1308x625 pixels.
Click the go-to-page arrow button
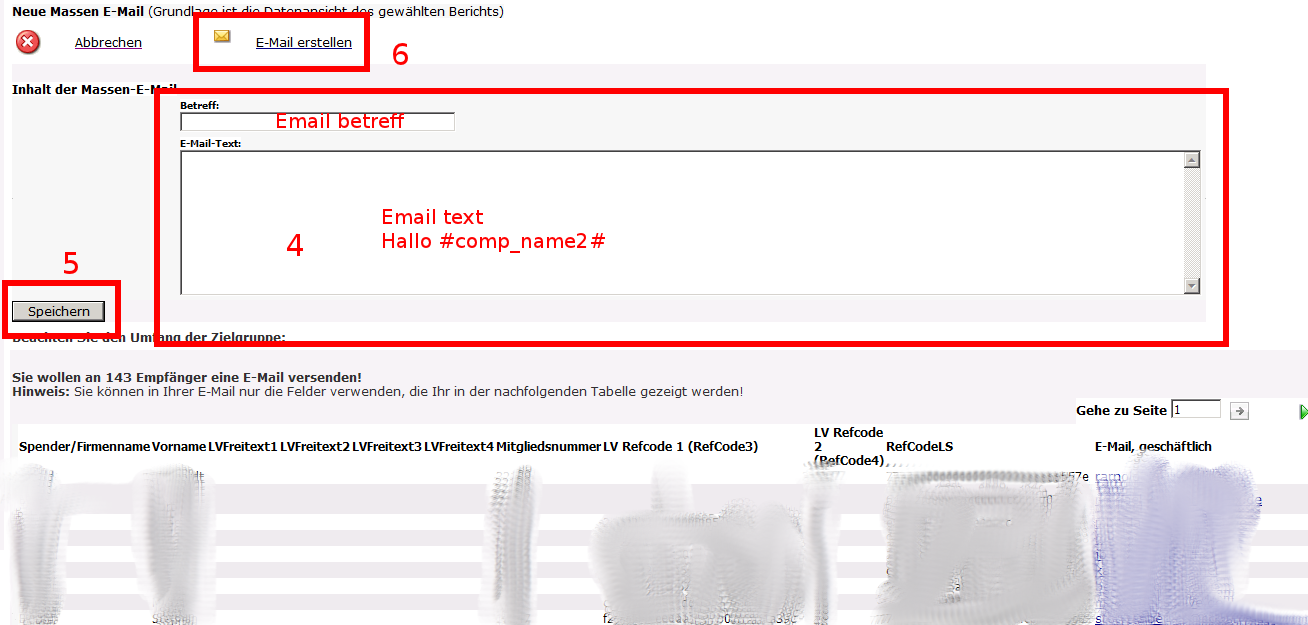tap(1239, 410)
